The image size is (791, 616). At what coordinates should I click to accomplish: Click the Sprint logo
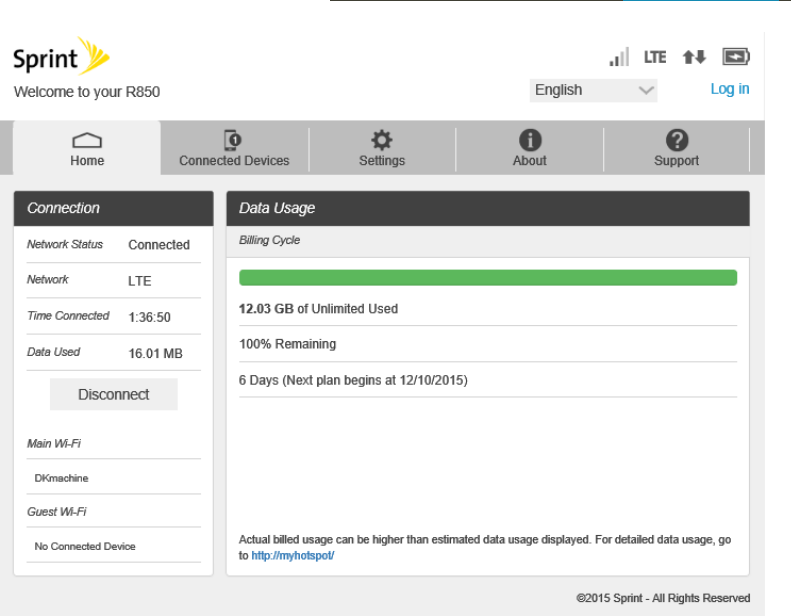coord(61,57)
